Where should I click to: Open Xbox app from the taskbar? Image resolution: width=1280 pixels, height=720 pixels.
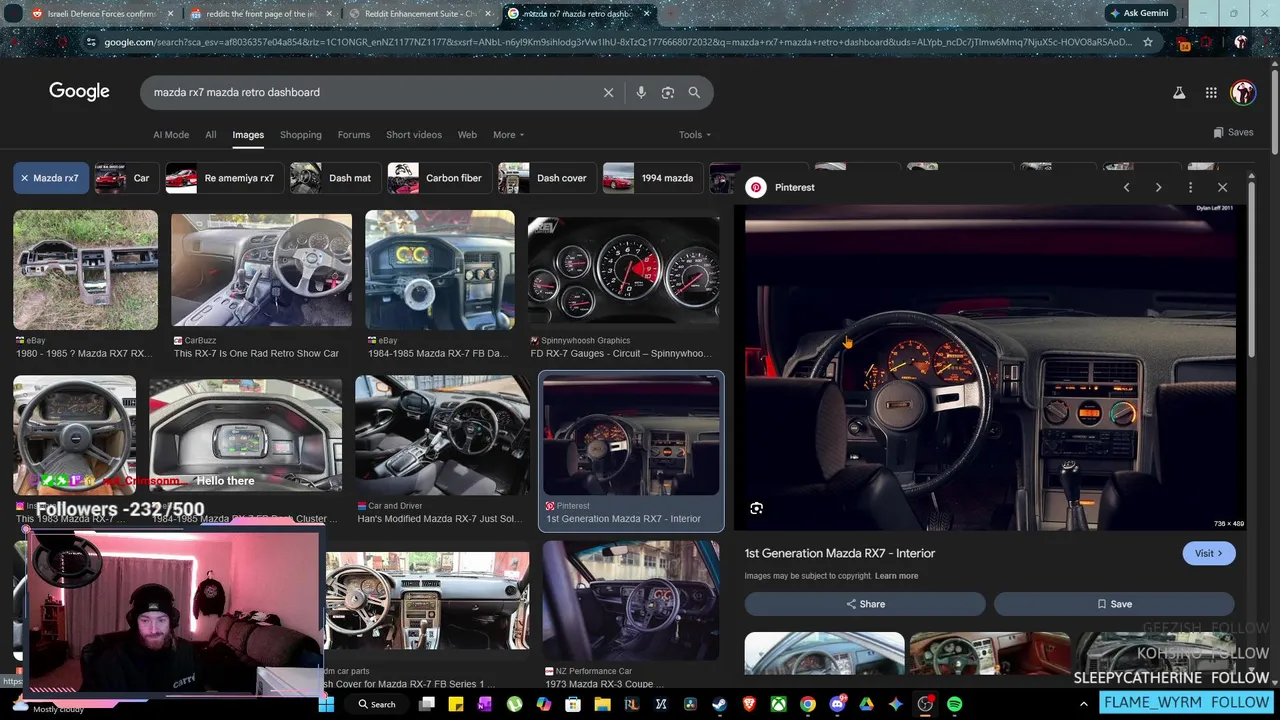pyautogui.click(x=778, y=704)
